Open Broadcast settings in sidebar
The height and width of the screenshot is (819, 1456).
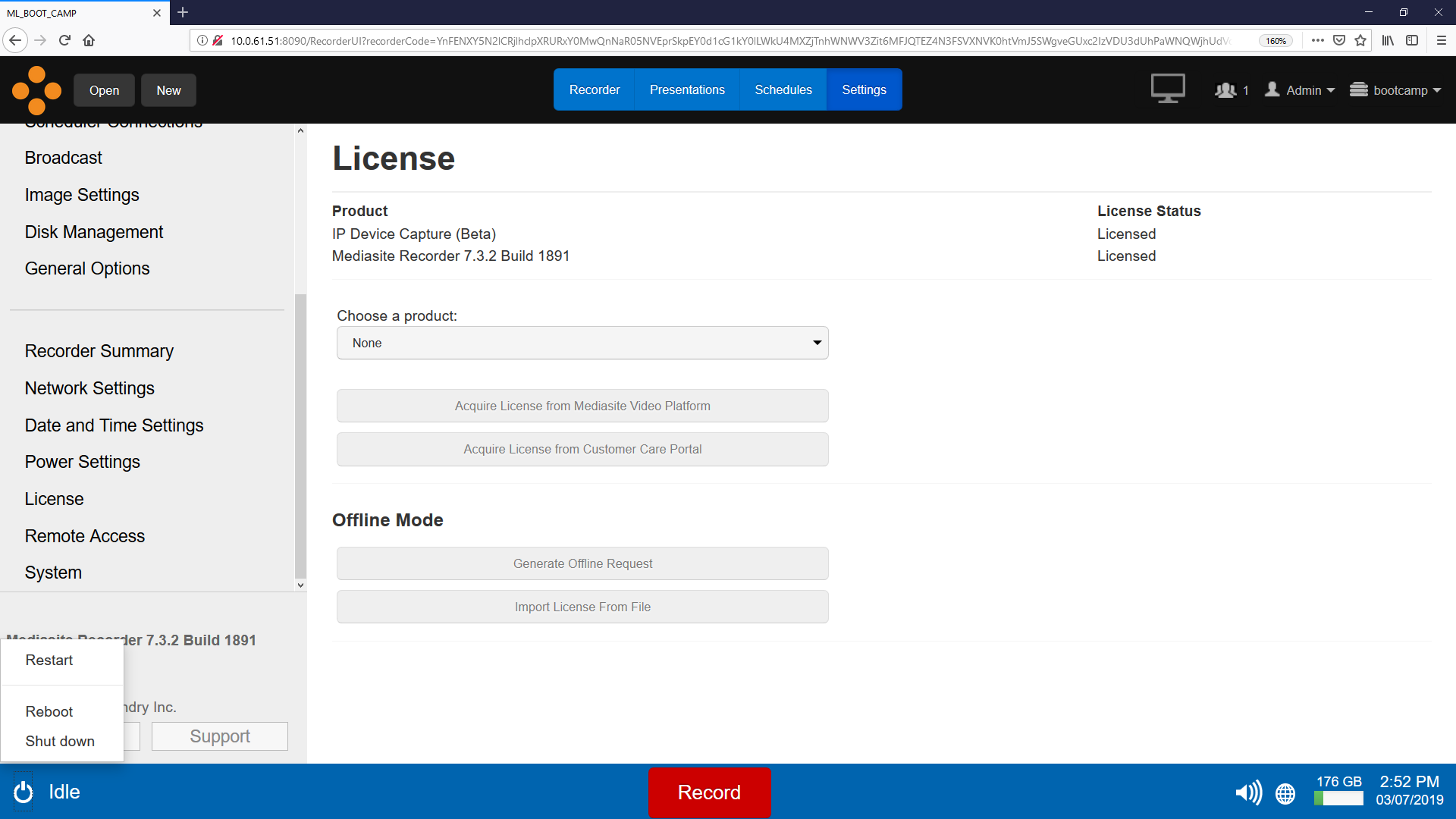pyautogui.click(x=64, y=158)
